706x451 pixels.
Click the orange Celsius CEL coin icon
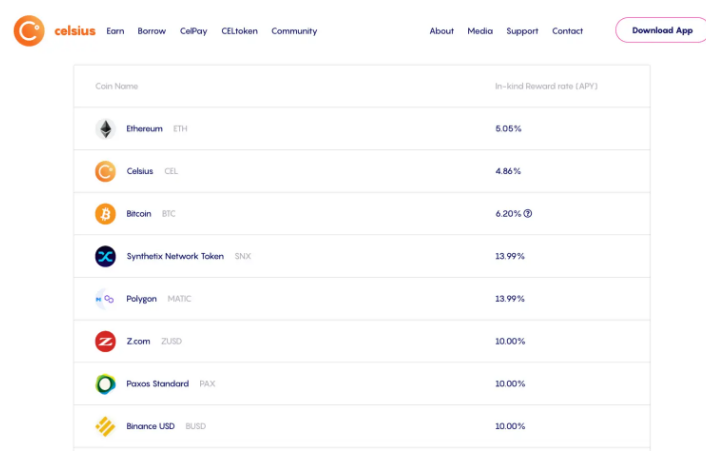tap(105, 171)
